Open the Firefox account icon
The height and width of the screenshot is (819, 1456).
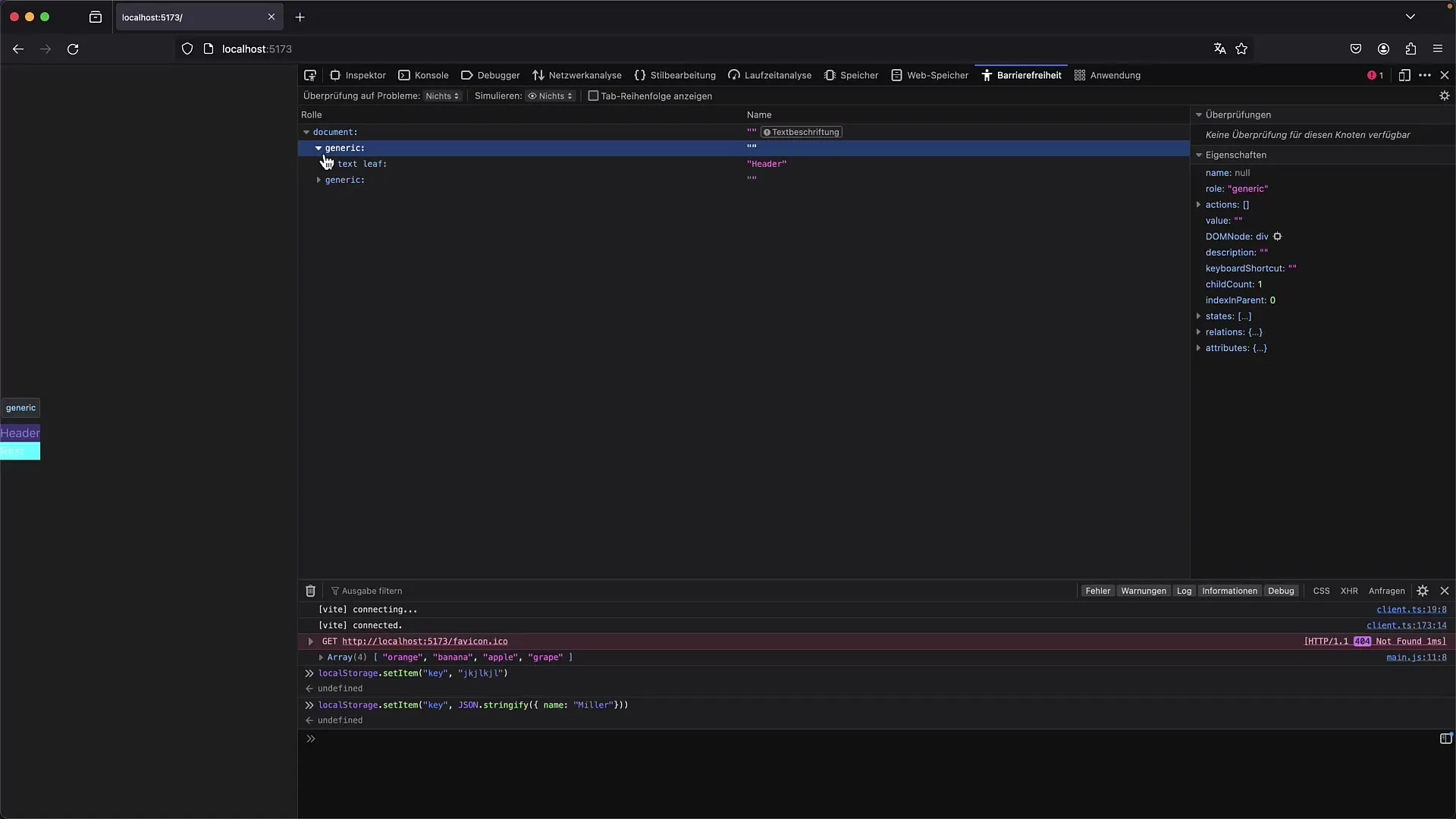point(1383,49)
